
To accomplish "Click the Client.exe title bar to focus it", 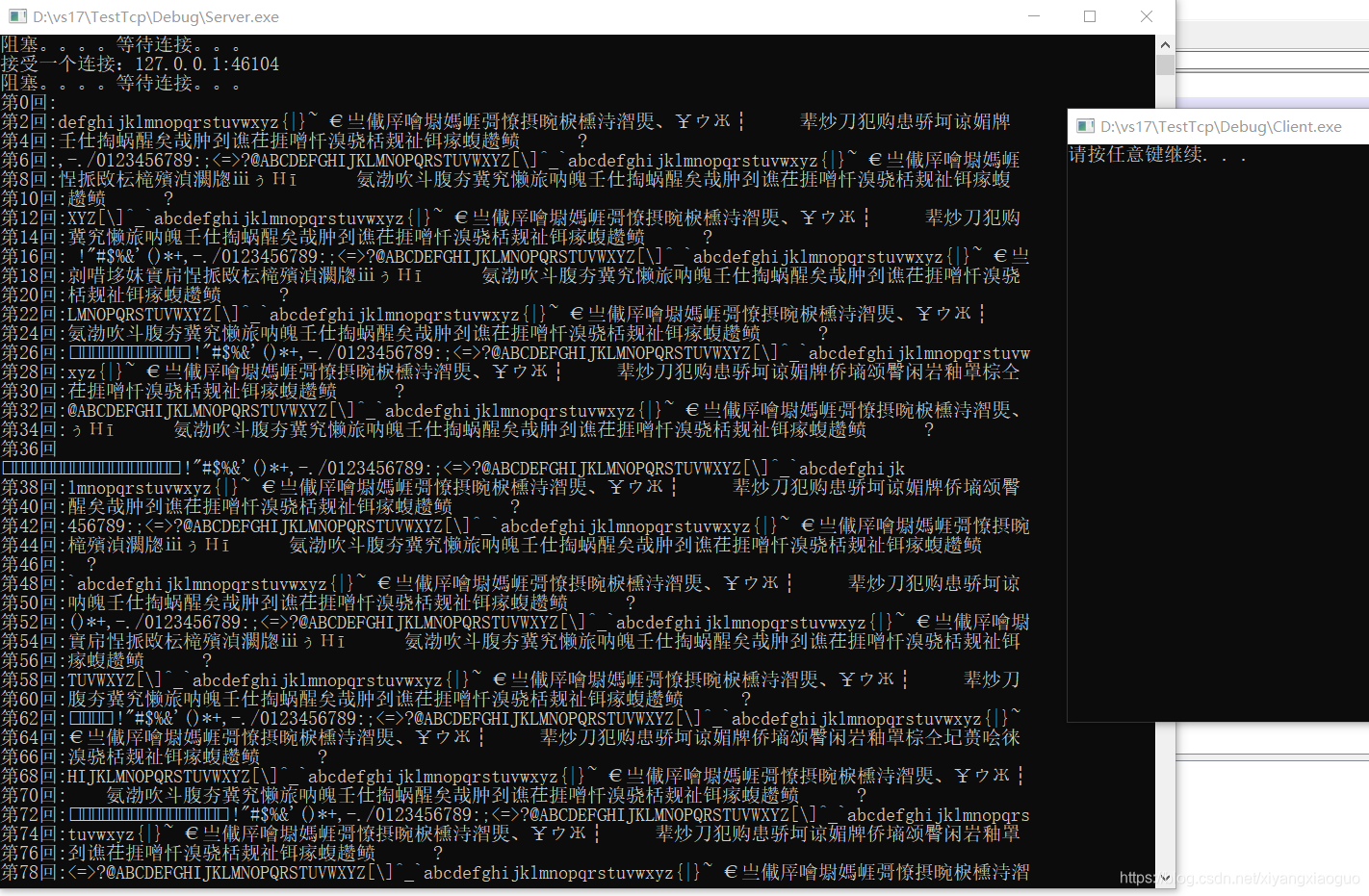I will (1232, 125).
